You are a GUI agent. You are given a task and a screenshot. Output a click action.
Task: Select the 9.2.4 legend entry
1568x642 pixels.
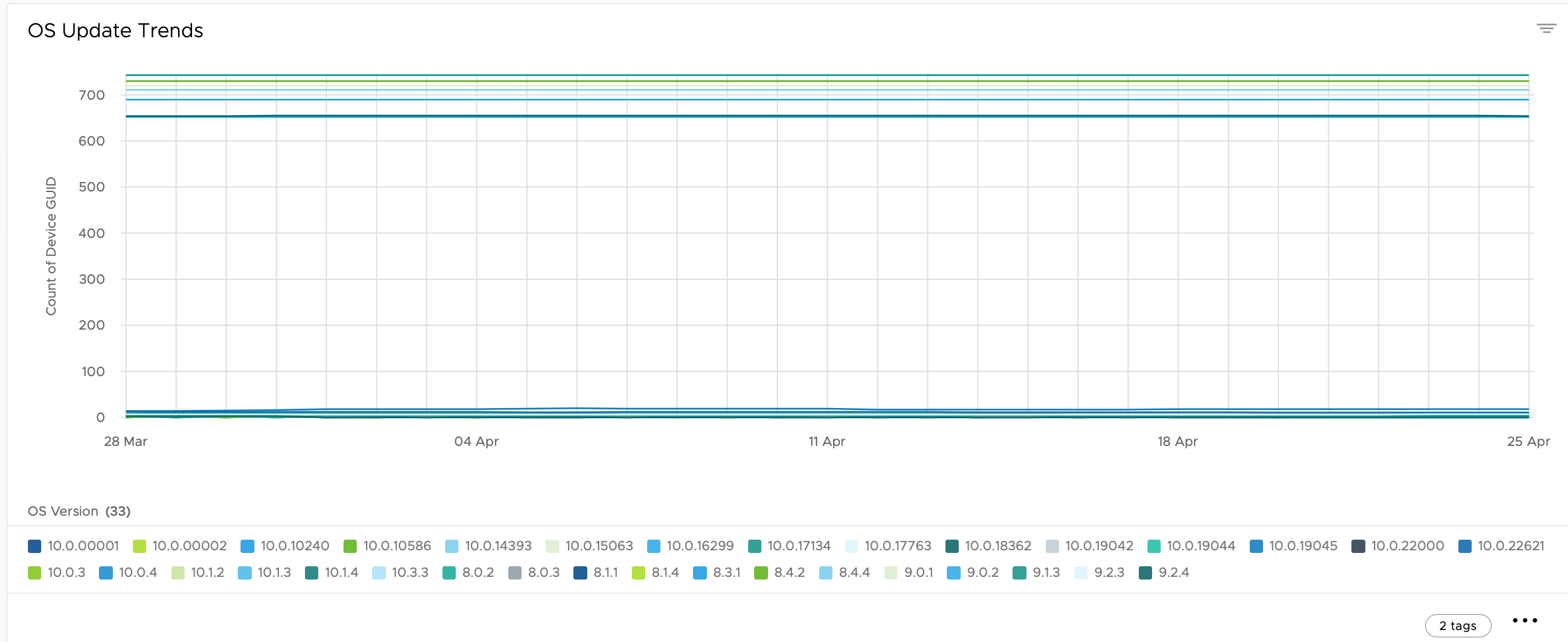click(1163, 572)
